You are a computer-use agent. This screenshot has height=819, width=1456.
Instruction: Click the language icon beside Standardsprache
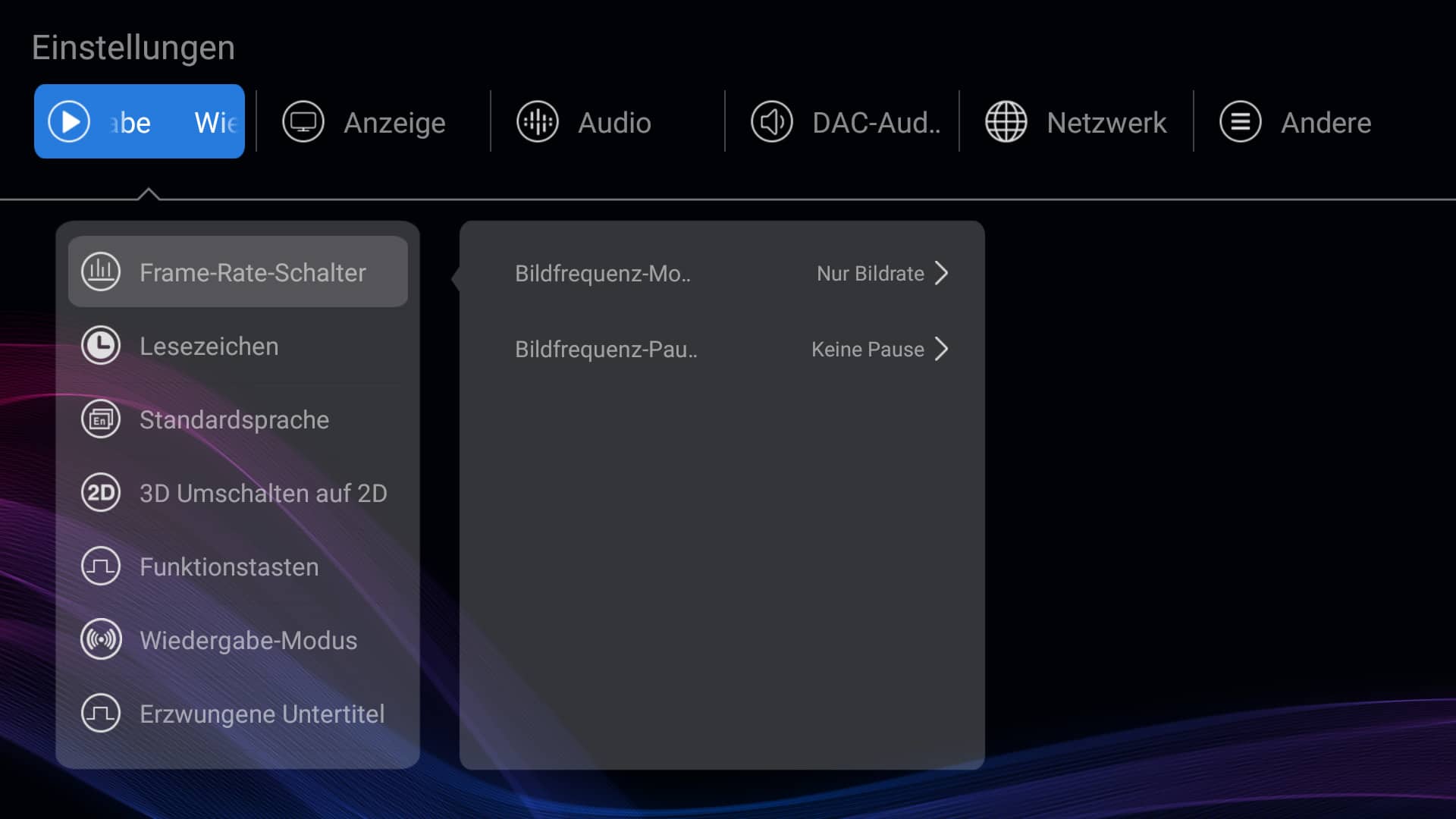pyautogui.click(x=101, y=419)
